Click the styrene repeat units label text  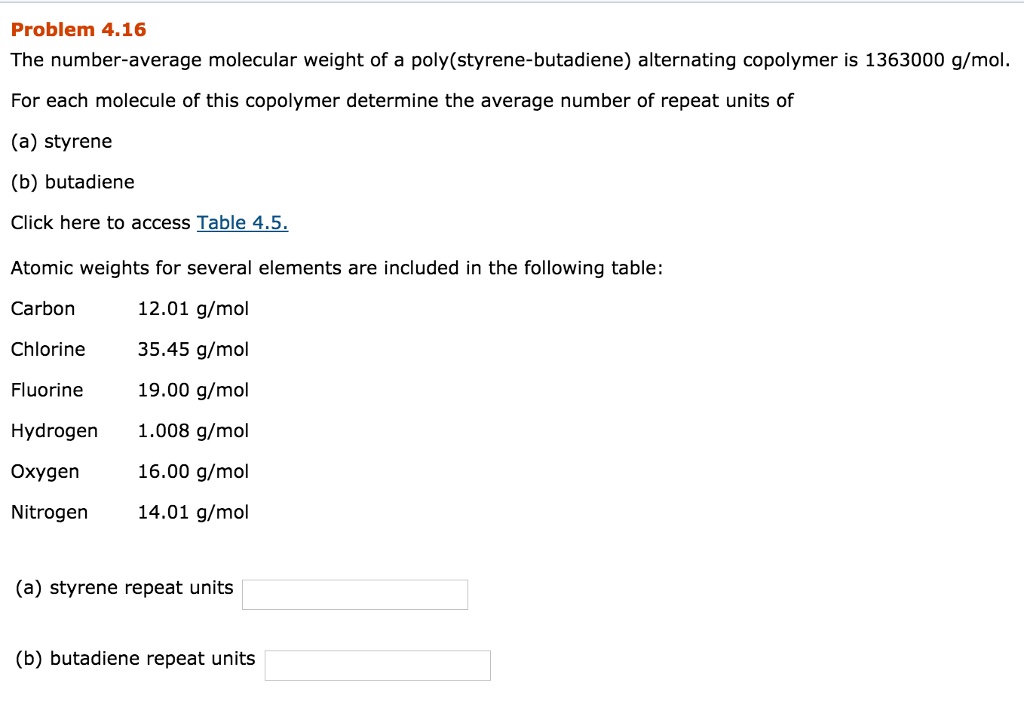(125, 587)
